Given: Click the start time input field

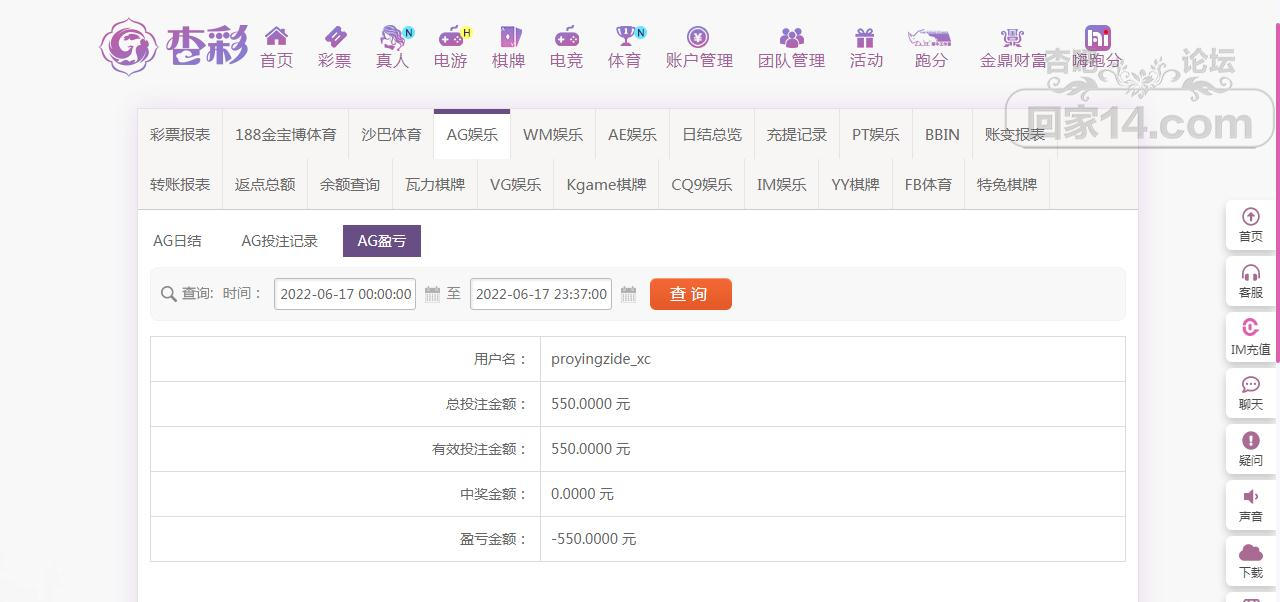Looking at the screenshot, I should (x=345, y=294).
